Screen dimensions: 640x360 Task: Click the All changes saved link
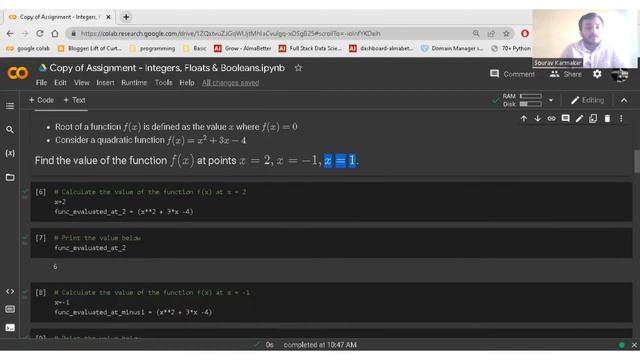[230, 83]
